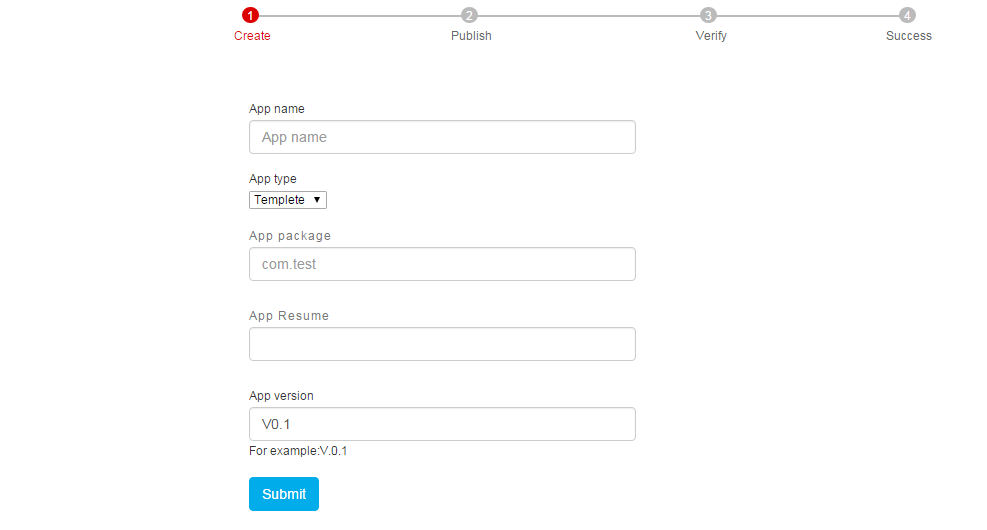Click the 'App Resume' label
This screenshot has width=987, height=530.
(289, 316)
